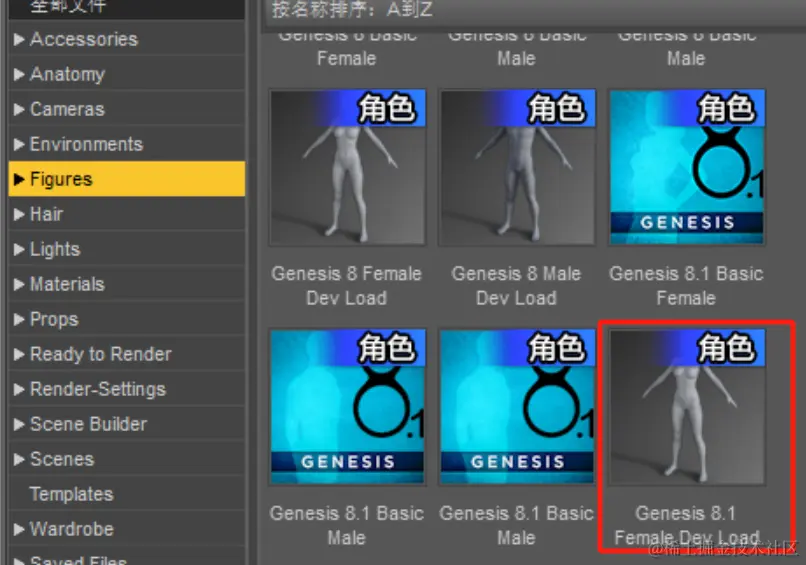806x565 pixels.
Task: Select the Anatomy category label
Action: point(67,75)
